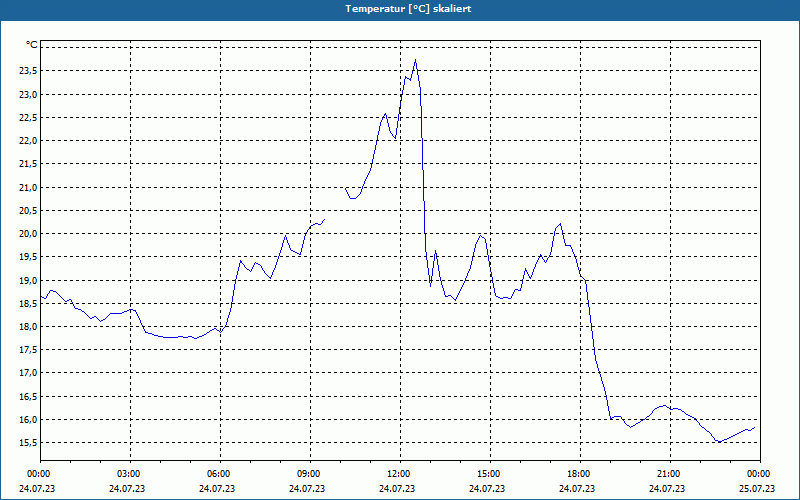The width and height of the screenshot is (800, 500).
Task: Select the 16,0 y-axis value
Action: click(x=28, y=419)
